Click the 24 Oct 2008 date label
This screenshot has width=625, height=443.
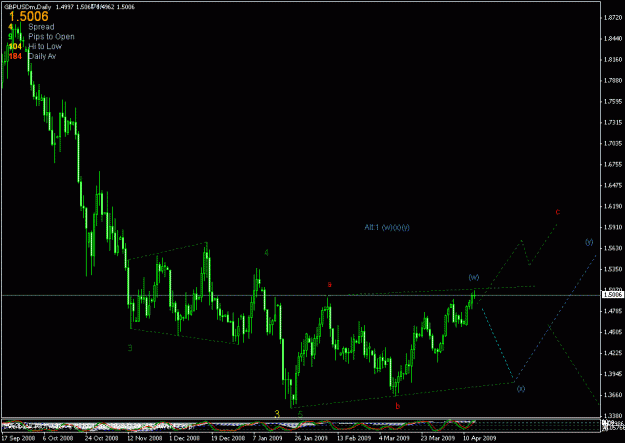(101, 438)
